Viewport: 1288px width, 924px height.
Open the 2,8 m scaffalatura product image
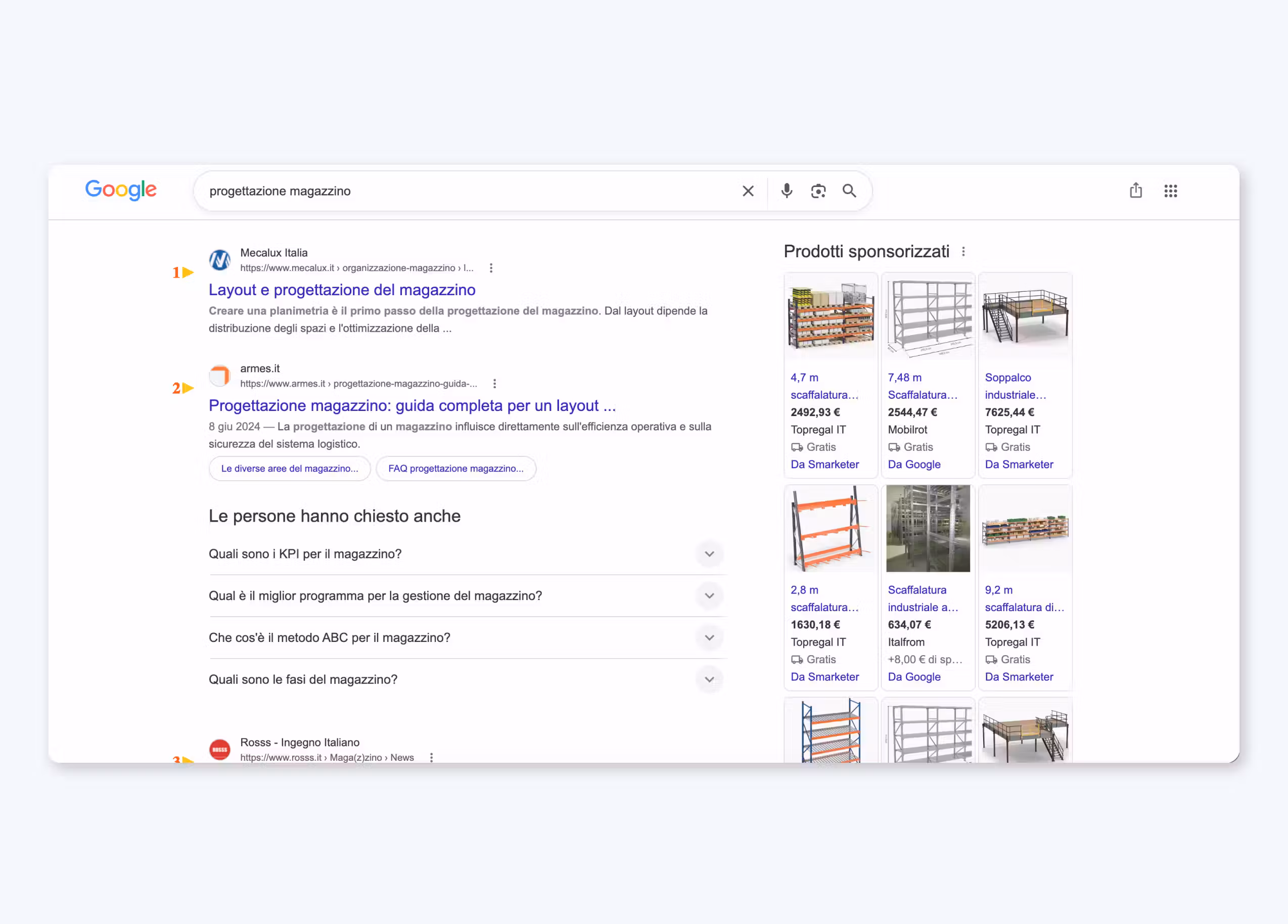pos(831,529)
